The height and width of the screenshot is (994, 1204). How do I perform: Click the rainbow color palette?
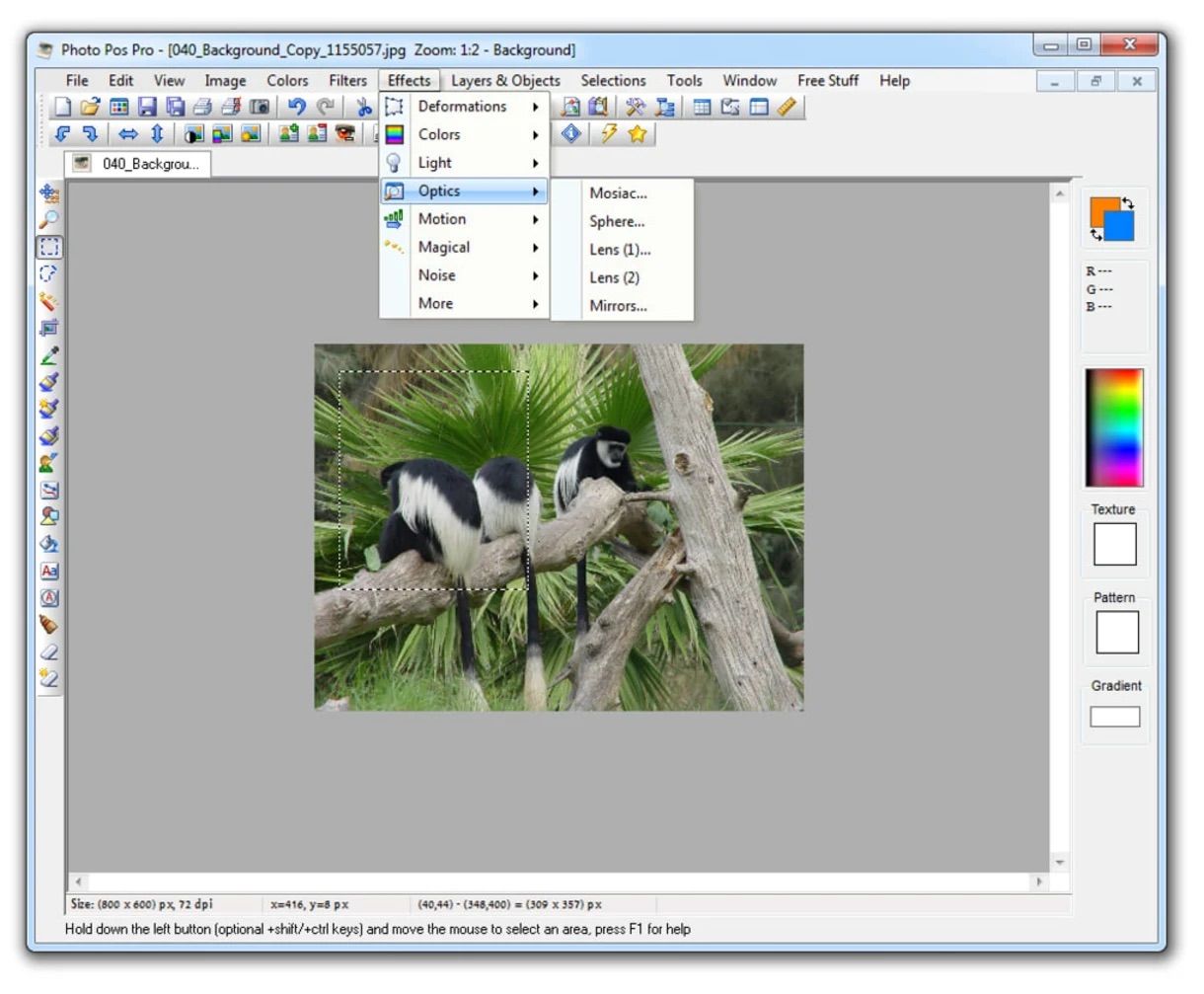1114,424
